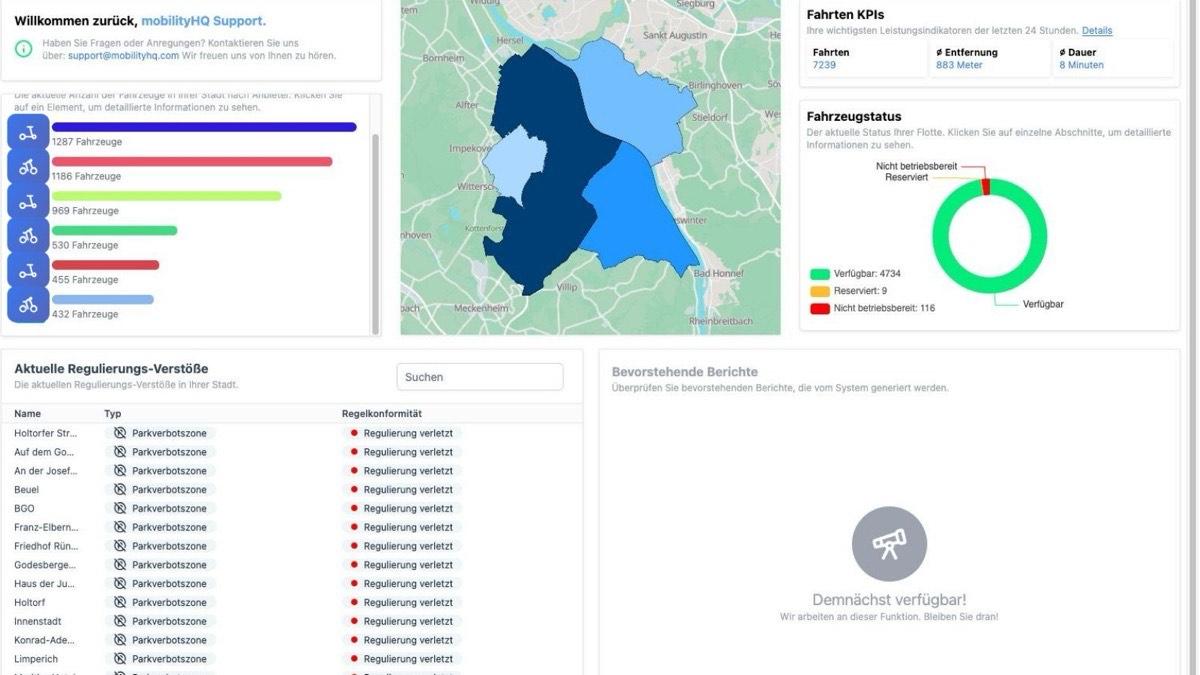Click the 8 Minuten duration value
1200x675 pixels.
[1082, 65]
